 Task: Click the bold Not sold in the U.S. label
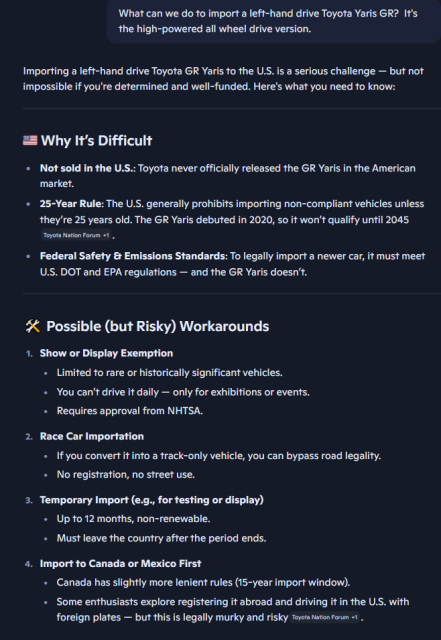tap(87, 168)
